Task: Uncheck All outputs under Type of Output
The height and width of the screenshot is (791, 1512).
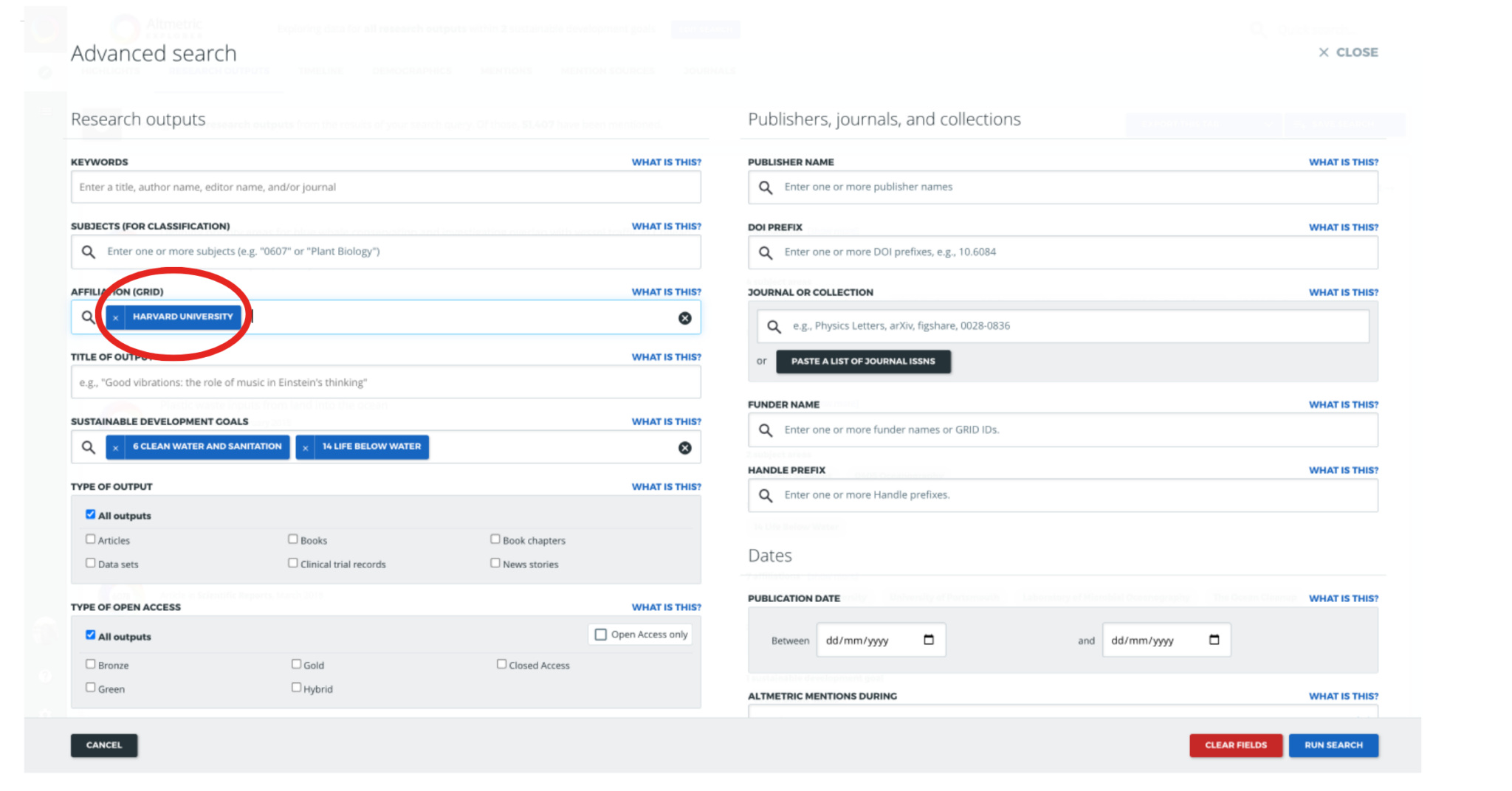Action: (91, 514)
